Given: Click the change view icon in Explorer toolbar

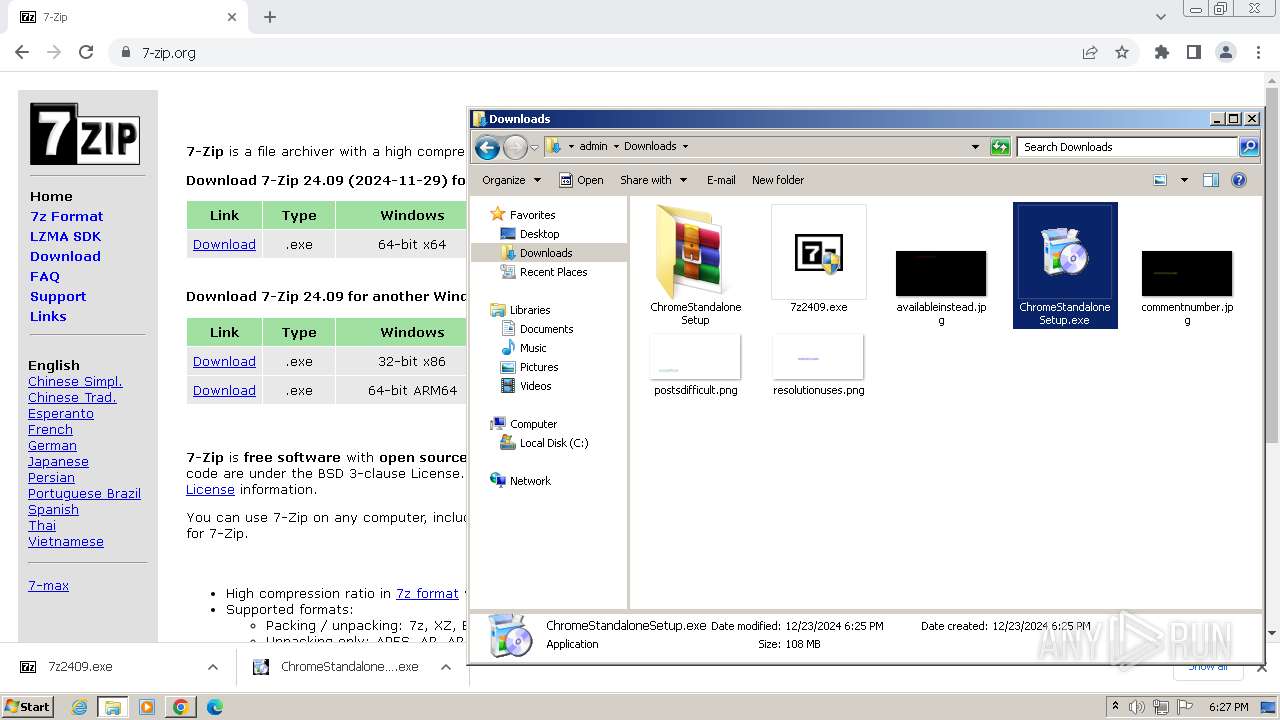Looking at the screenshot, I should click(x=1160, y=180).
